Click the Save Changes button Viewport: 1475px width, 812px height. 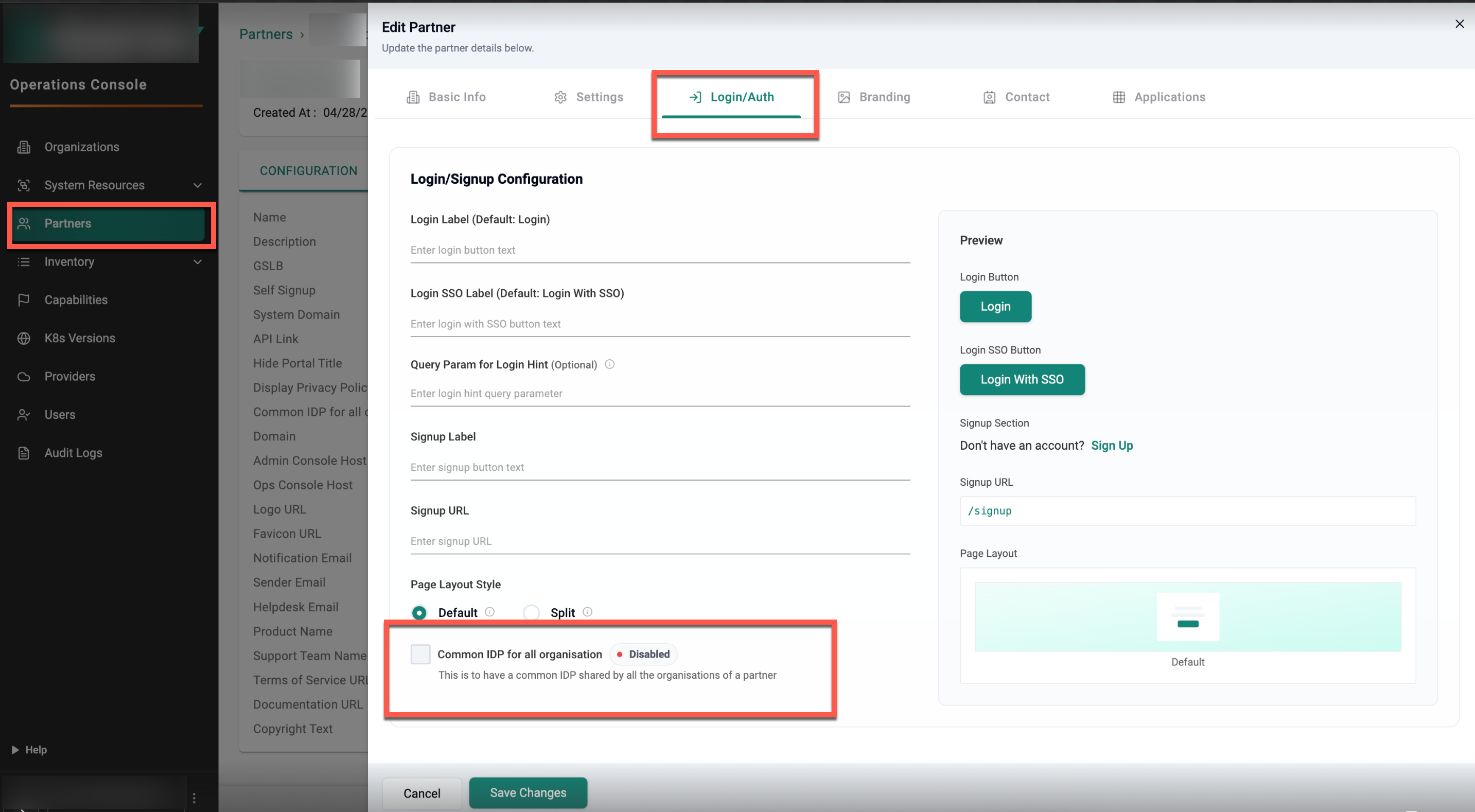[528, 792]
